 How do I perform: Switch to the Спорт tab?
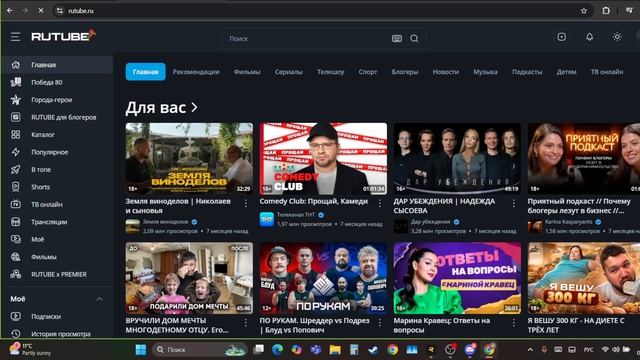(x=368, y=72)
